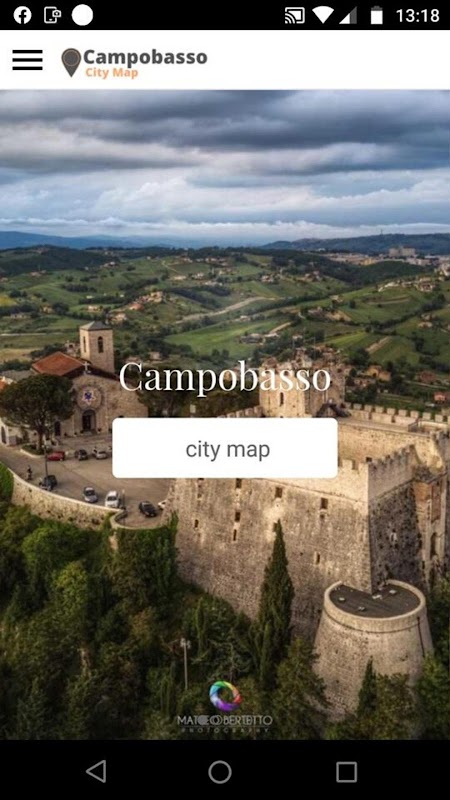The image size is (450, 800).
Task: Tap the cellular signal strength icon
Action: pos(348,15)
